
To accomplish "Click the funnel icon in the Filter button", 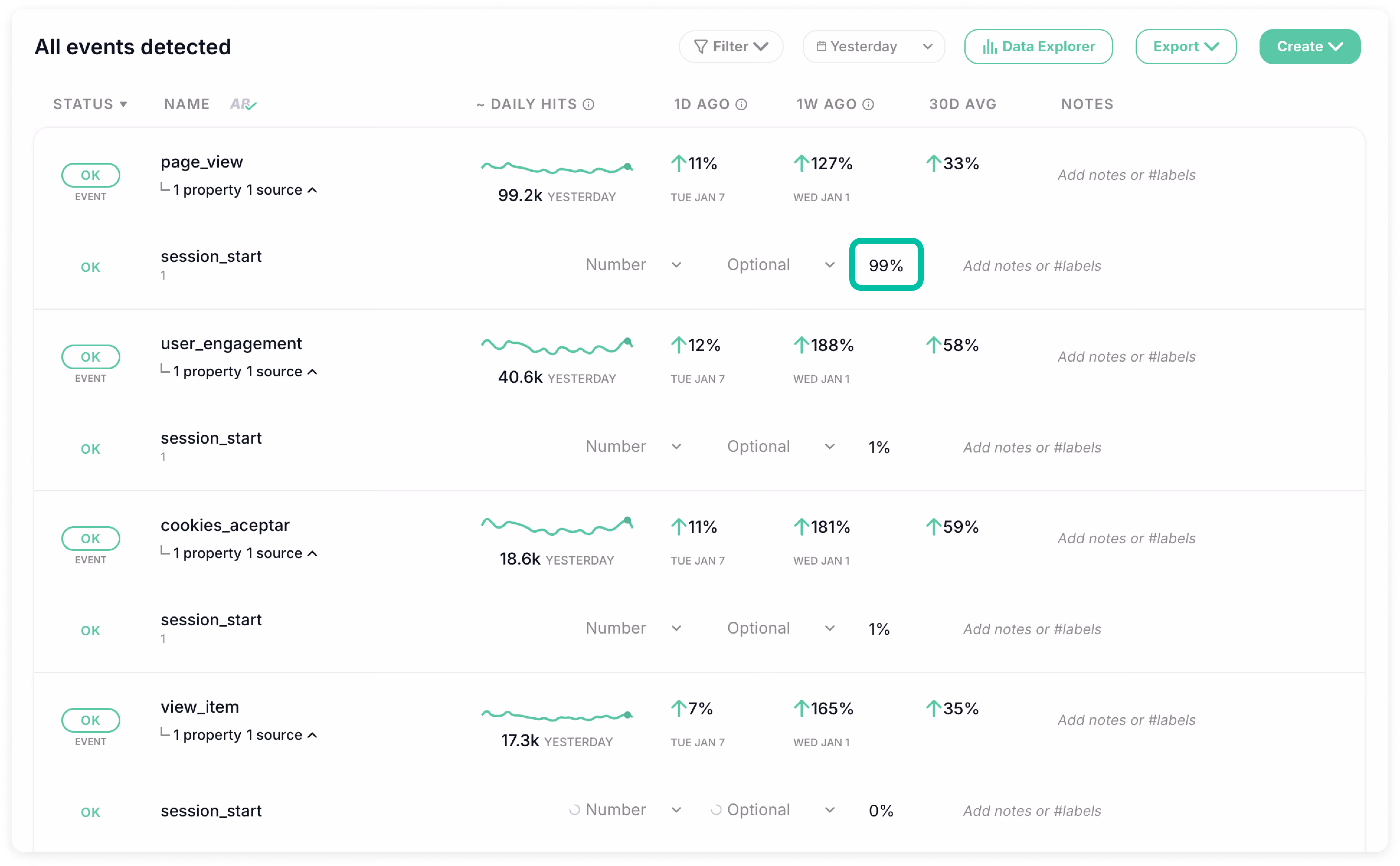I will coord(700,46).
